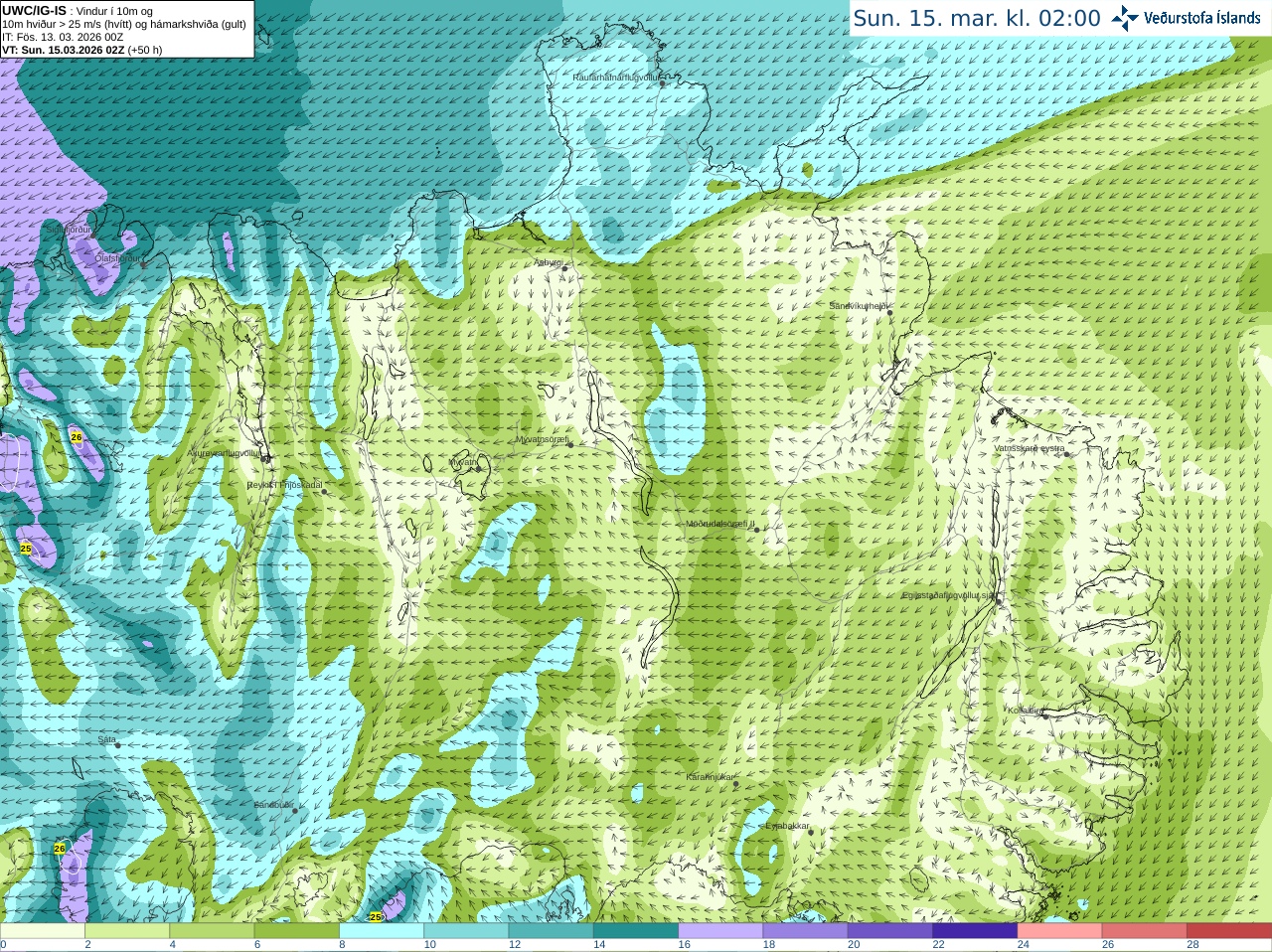1272x952 pixels.
Task: Pick the 8–10 m/s light cyan swatch
Action: pos(382,931)
